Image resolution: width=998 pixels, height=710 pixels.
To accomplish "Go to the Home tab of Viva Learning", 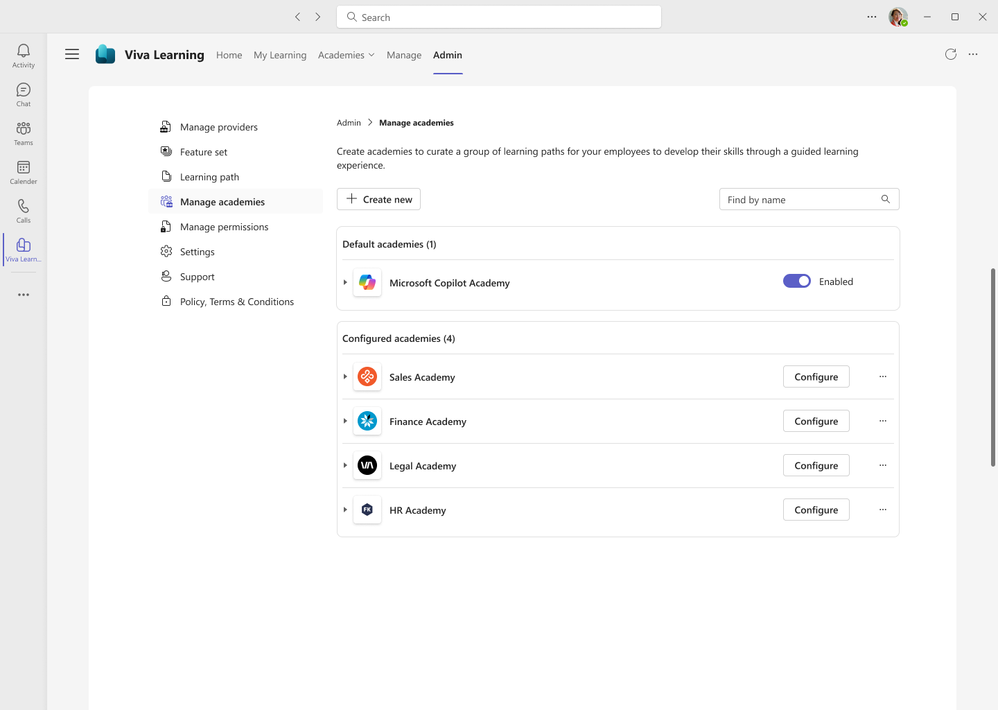I will (229, 55).
